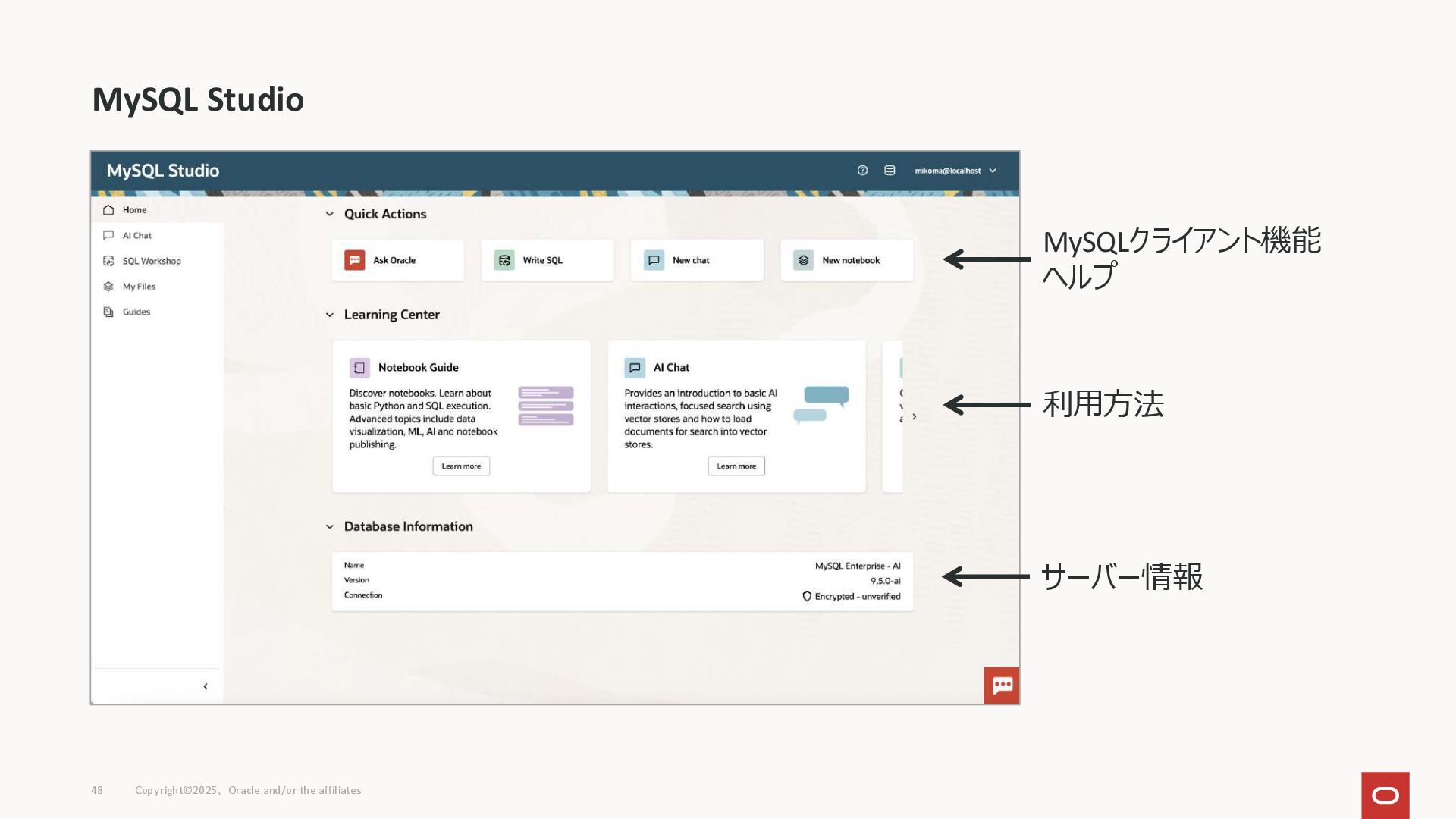Open SQL Workshop in sidebar
Screen dimensions: 1456x819
tap(151, 261)
